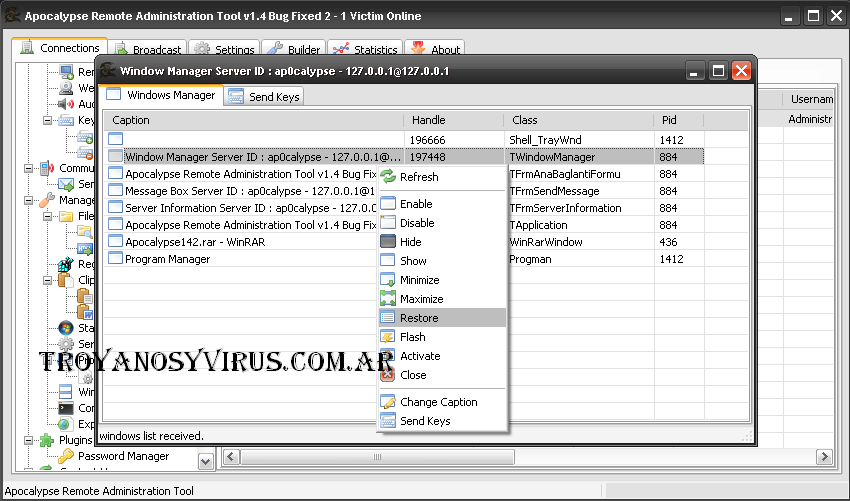This screenshot has height=501, width=850.
Task: Click the Maximize green arrows icon
Action: (388, 299)
